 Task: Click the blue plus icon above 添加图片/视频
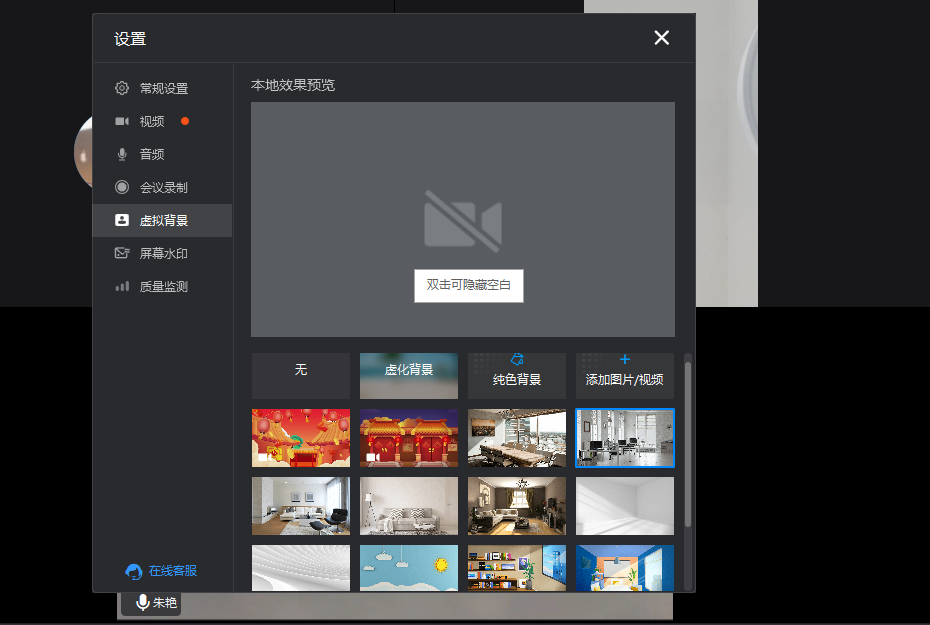625,359
